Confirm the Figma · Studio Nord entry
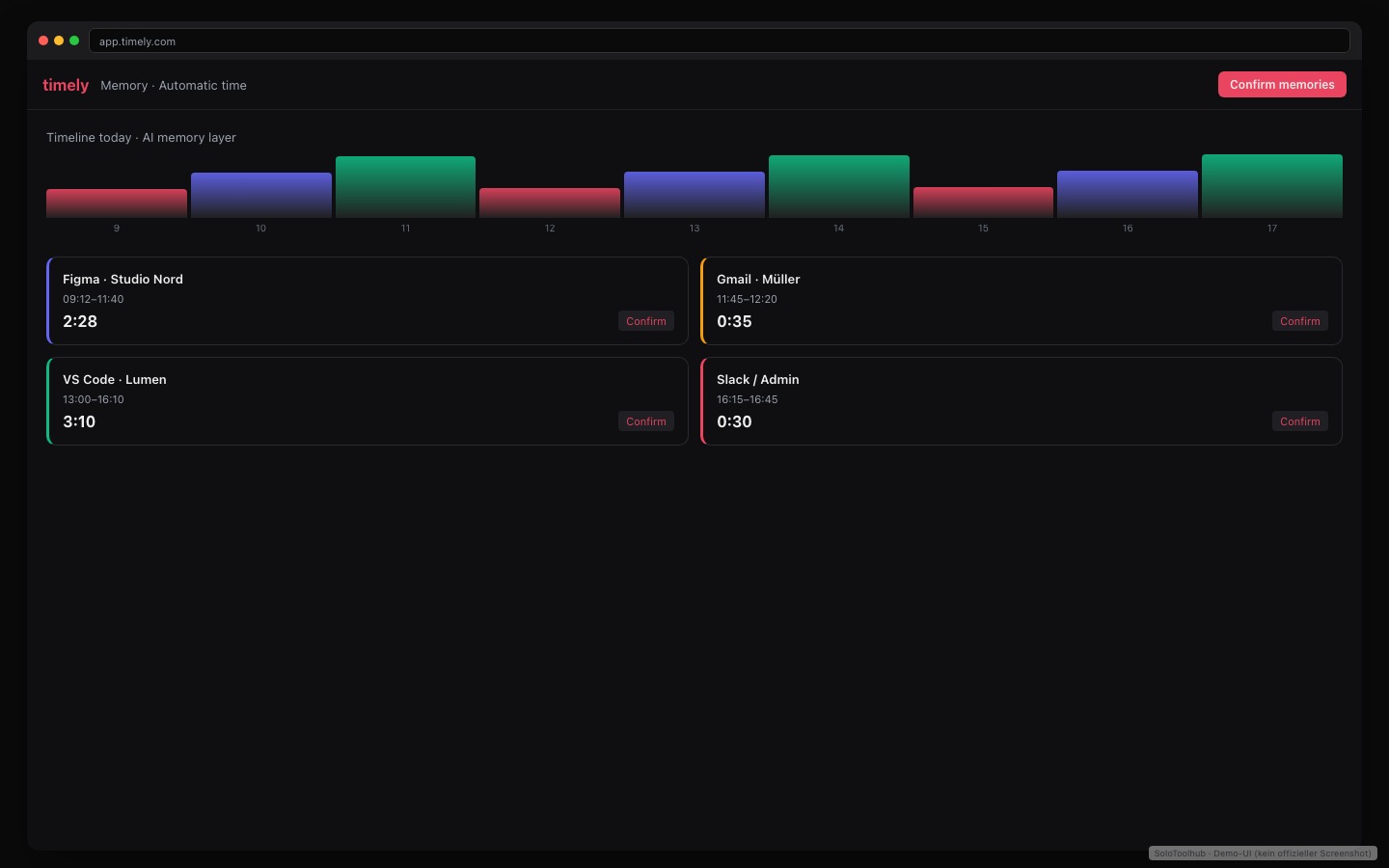1389x868 pixels. click(x=646, y=321)
